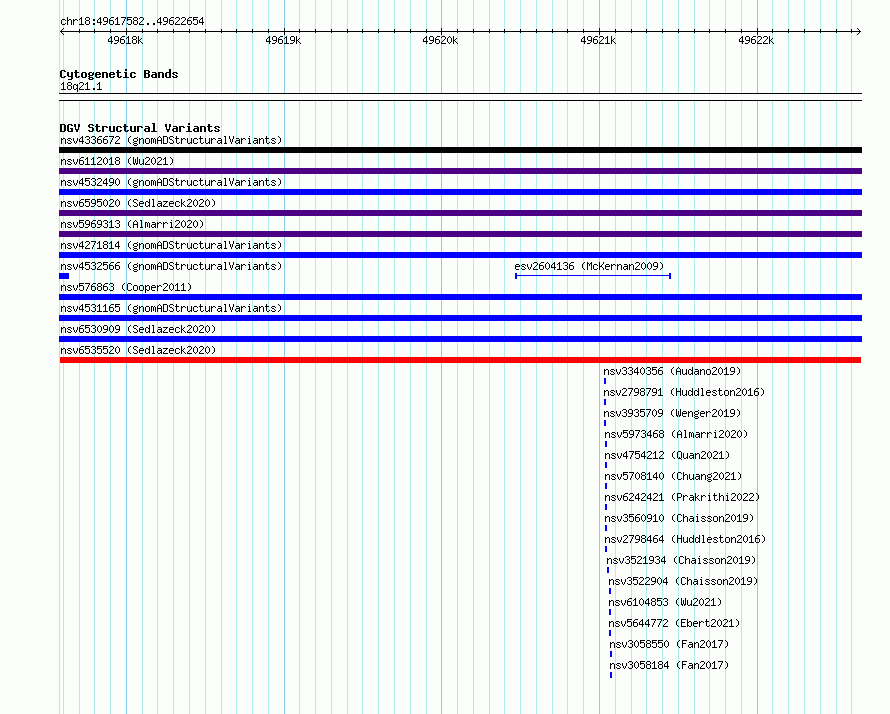Select the 18q21.1 band label
890x714 pixels.
tap(81, 86)
